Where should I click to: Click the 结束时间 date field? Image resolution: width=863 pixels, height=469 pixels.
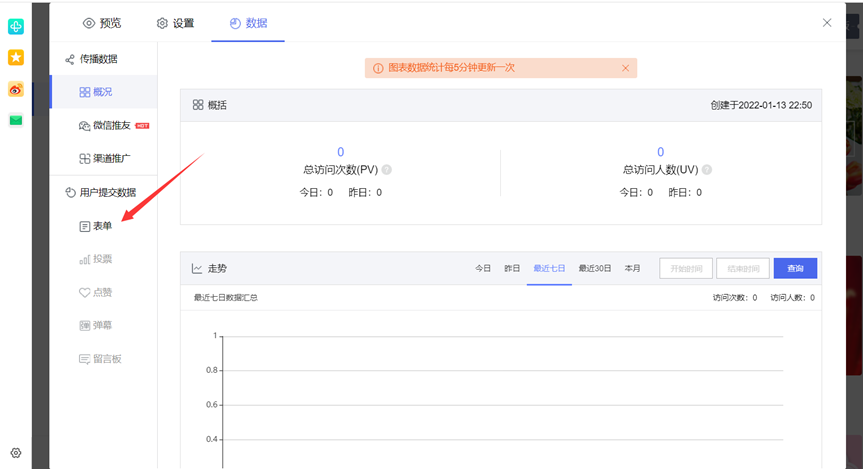(x=742, y=268)
